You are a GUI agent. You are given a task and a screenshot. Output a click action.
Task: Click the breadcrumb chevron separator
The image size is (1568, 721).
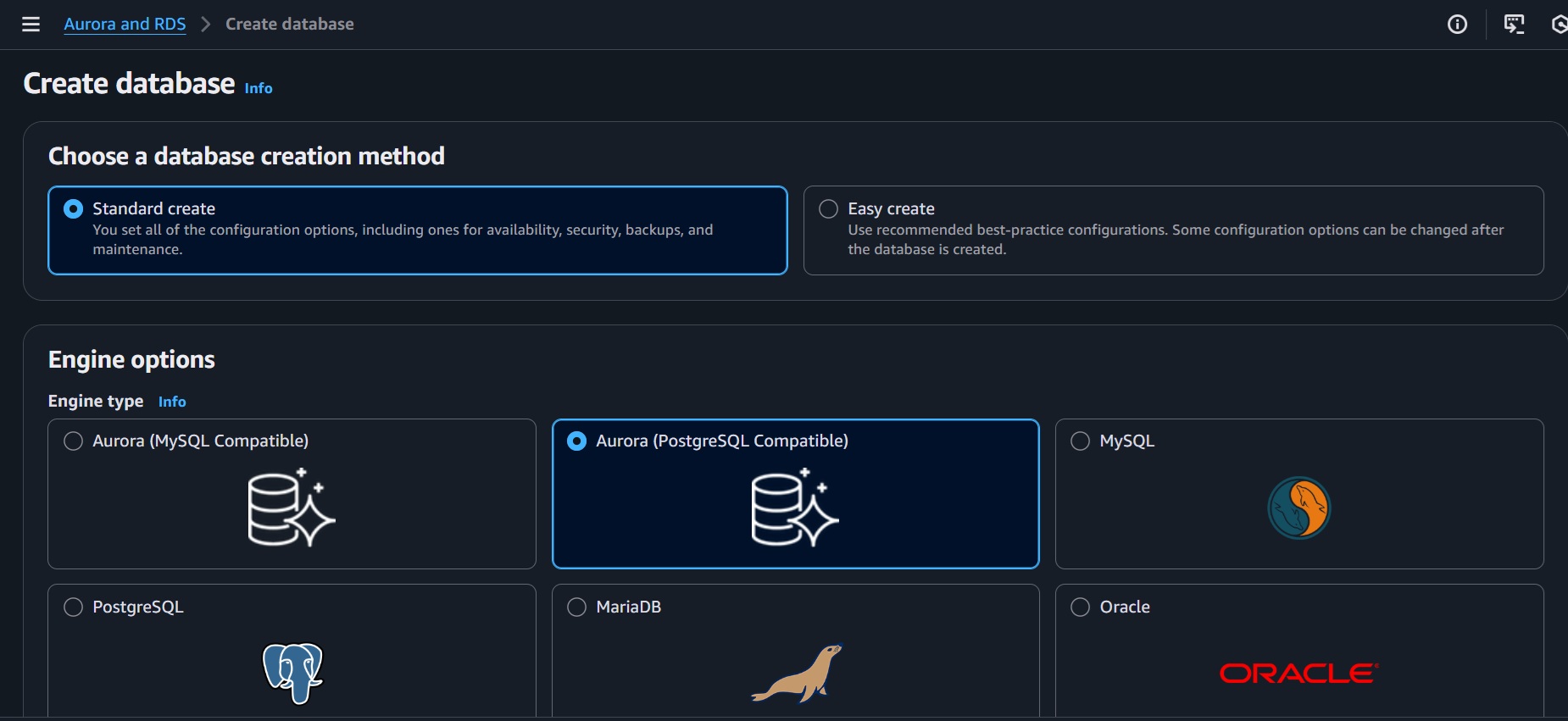pyautogui.click(x=205, y=24)
